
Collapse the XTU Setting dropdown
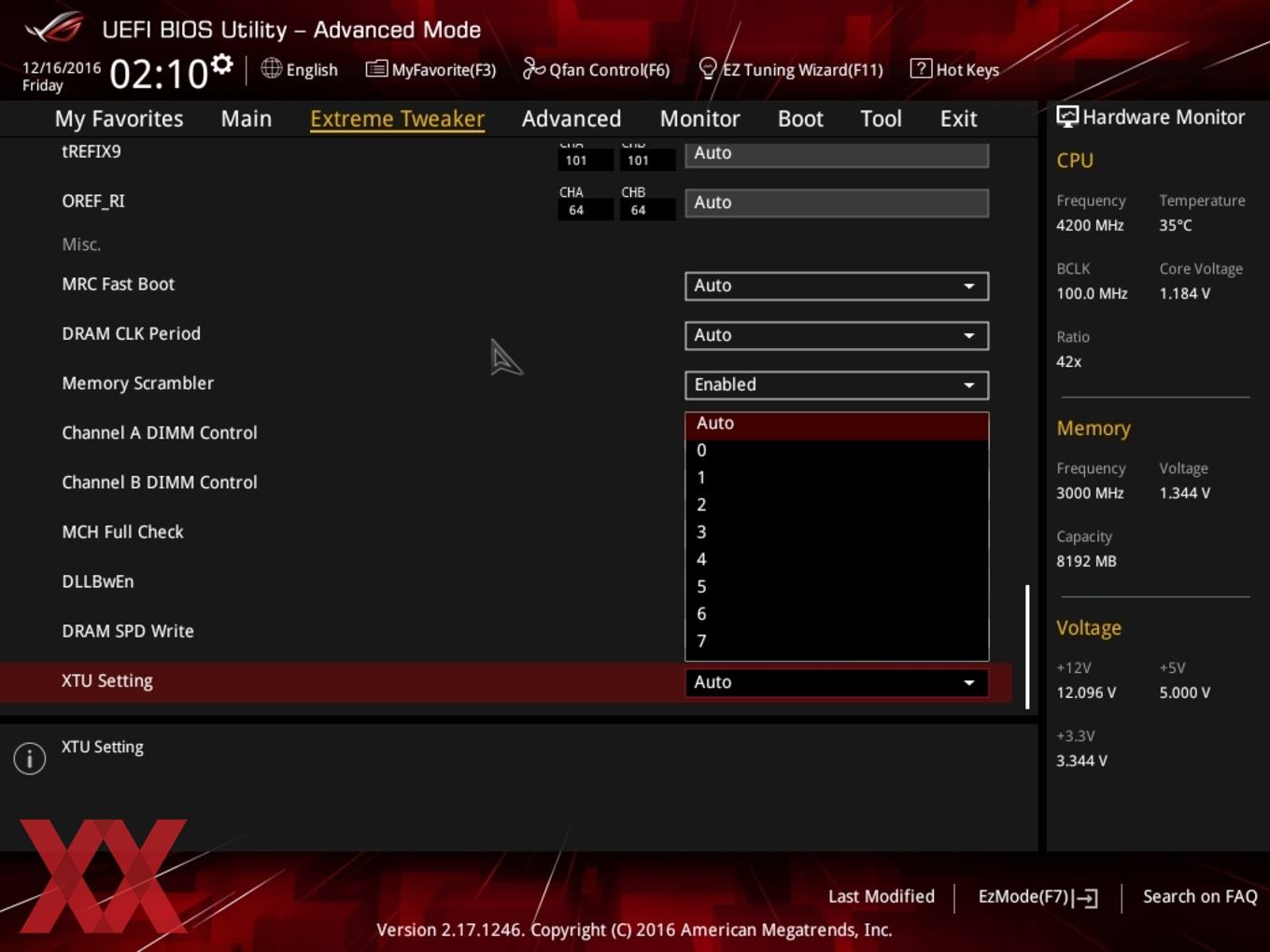coord(837,682)
